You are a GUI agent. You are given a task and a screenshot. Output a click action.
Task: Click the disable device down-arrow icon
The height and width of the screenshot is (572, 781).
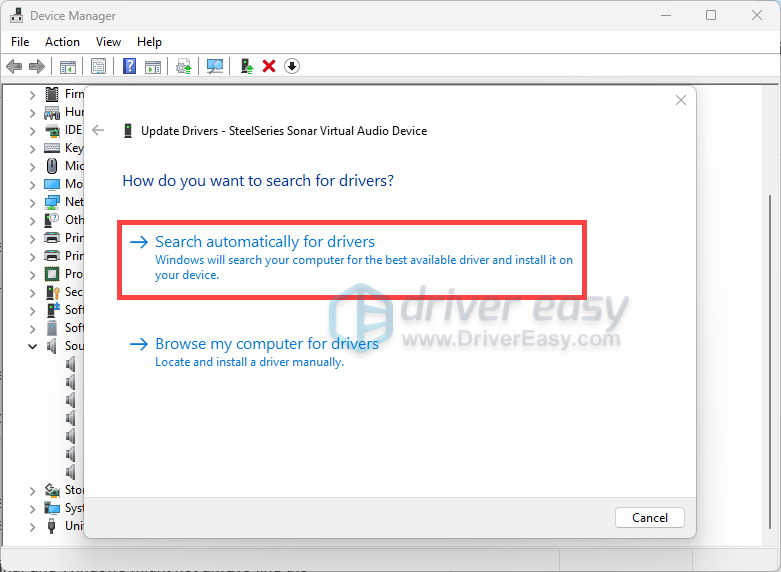pyautogui.click(x=292, y=66)
